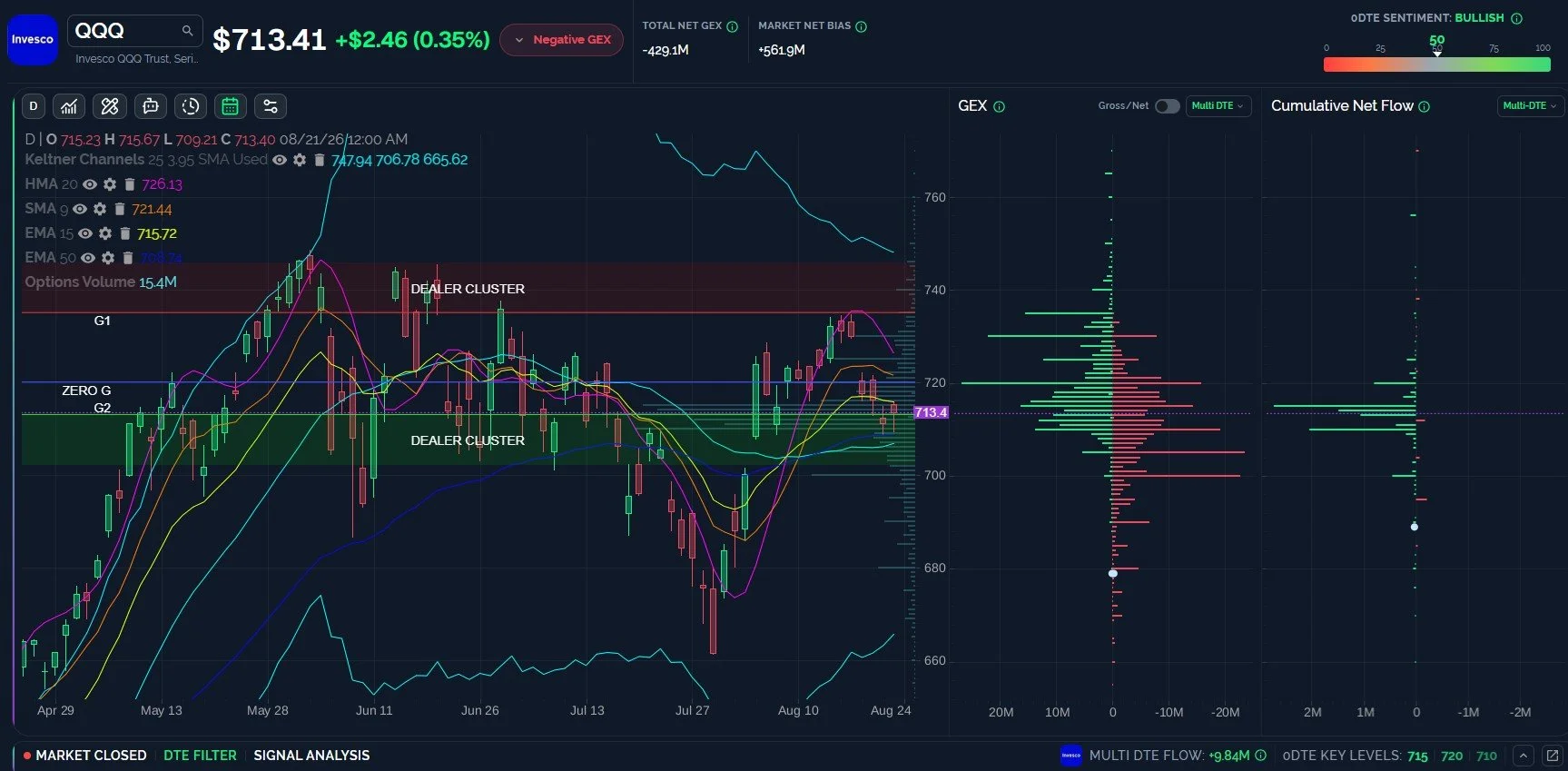The width and height of the screenshot is (1568, 771).
Task: Click Multi DTE Flow info icon
Action: click(x=1260, y=756)
